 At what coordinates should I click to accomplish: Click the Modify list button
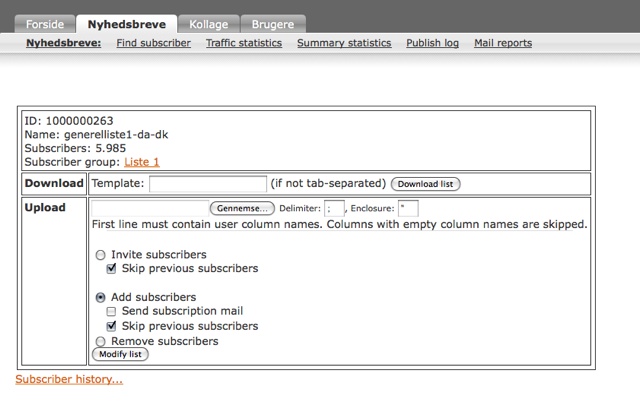pos(120,354)
